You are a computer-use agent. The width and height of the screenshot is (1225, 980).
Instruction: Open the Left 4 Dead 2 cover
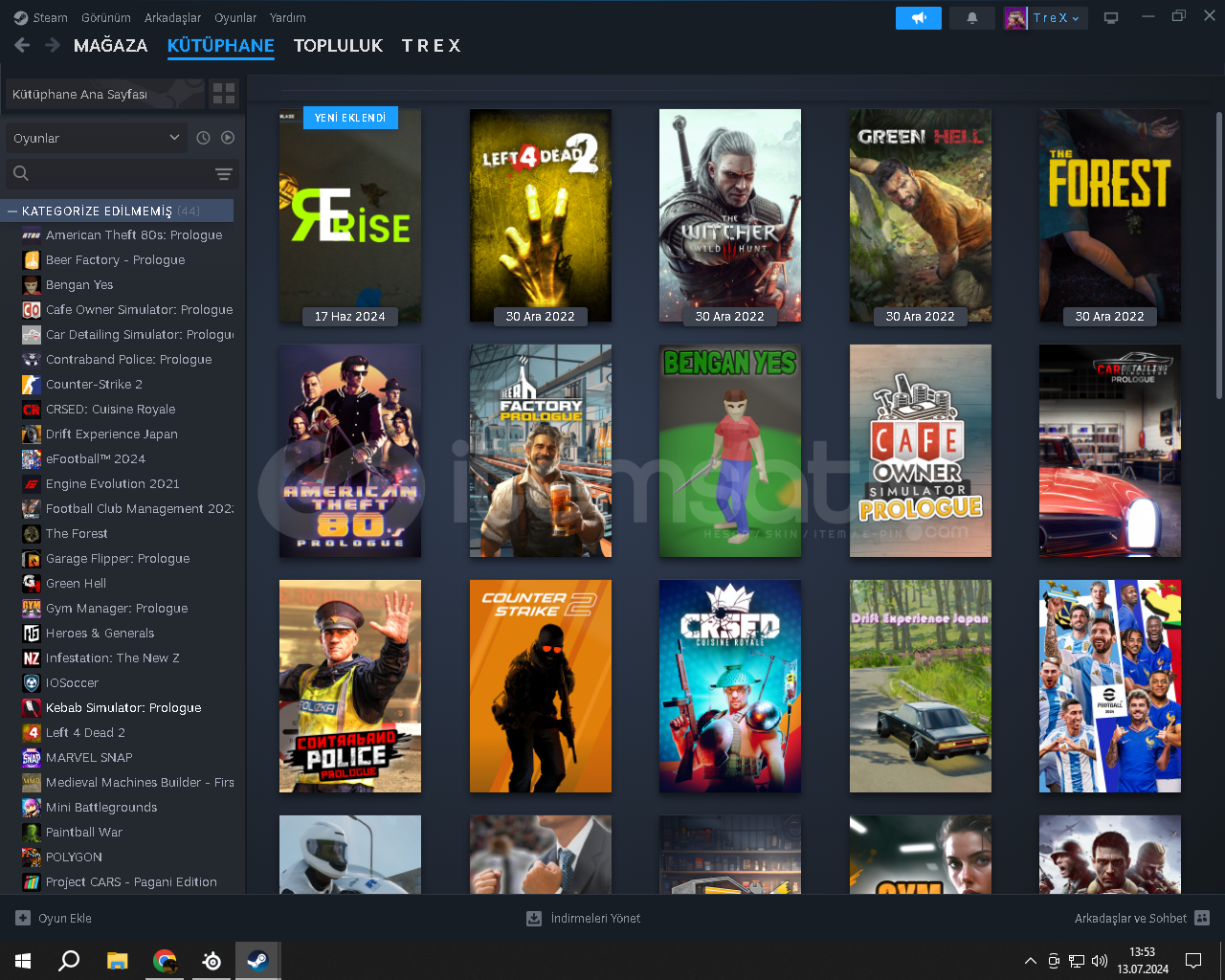(541, 215)
